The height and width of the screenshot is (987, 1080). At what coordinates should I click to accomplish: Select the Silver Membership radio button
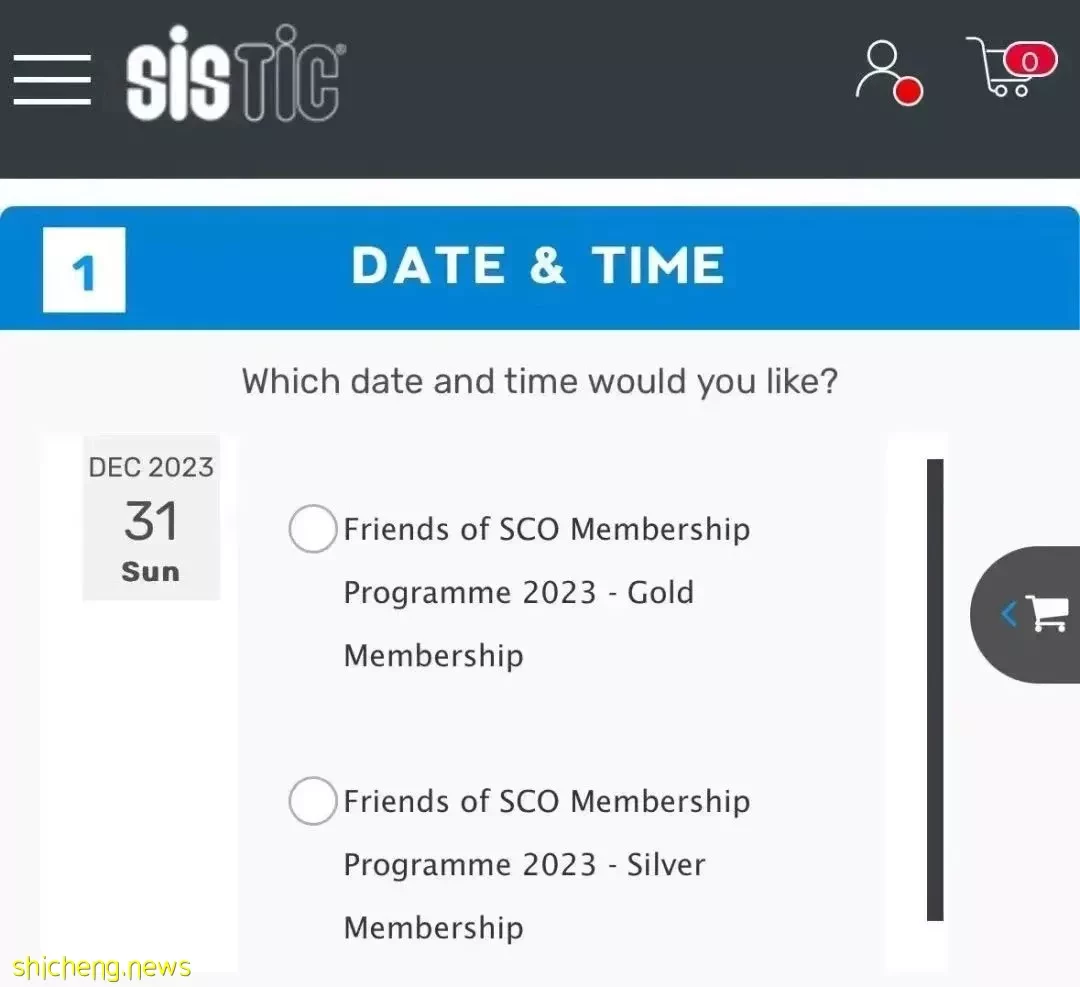pos(313,801)
